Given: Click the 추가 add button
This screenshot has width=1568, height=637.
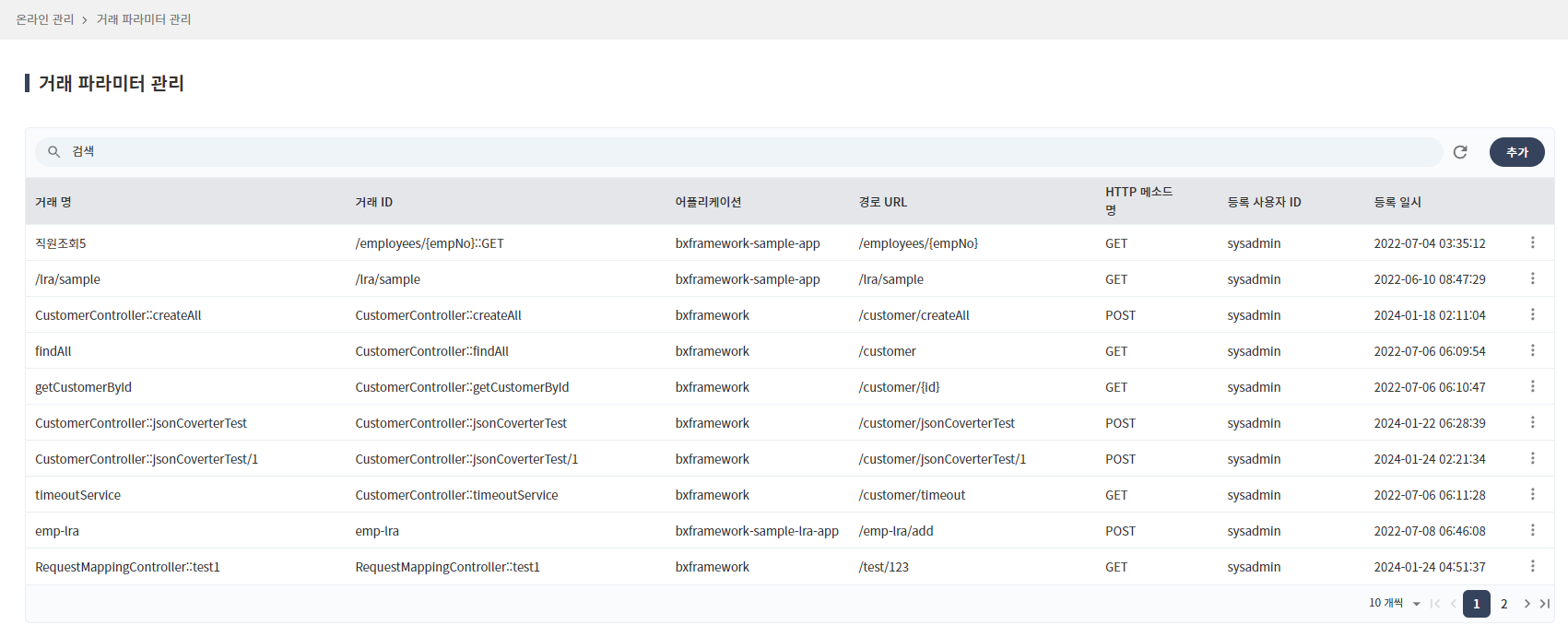Looking at the screenshot, I should [x=1517, y=152].
